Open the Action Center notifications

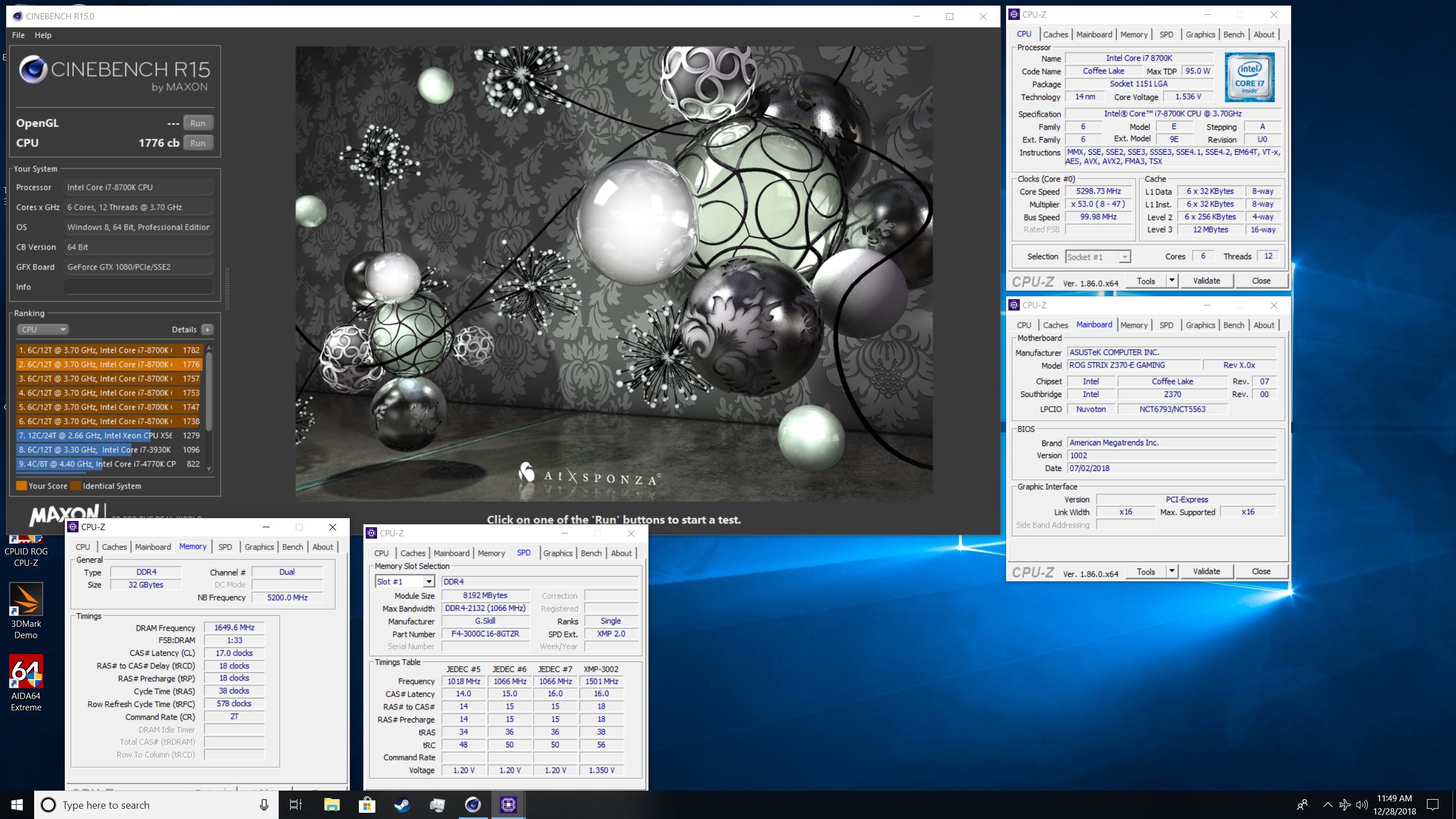tap(1433, 805)
